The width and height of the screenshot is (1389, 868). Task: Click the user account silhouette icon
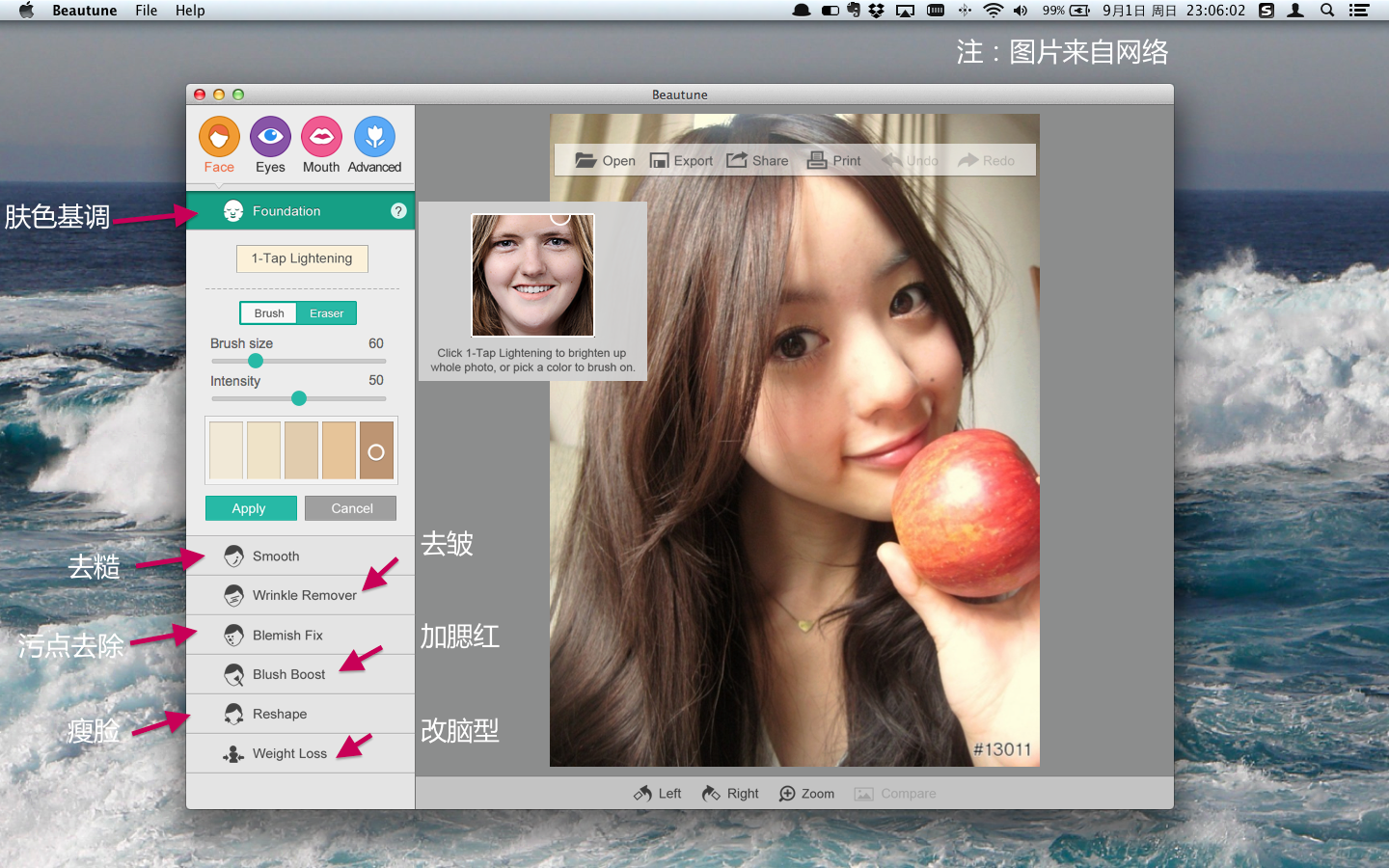click(1296, 11)
